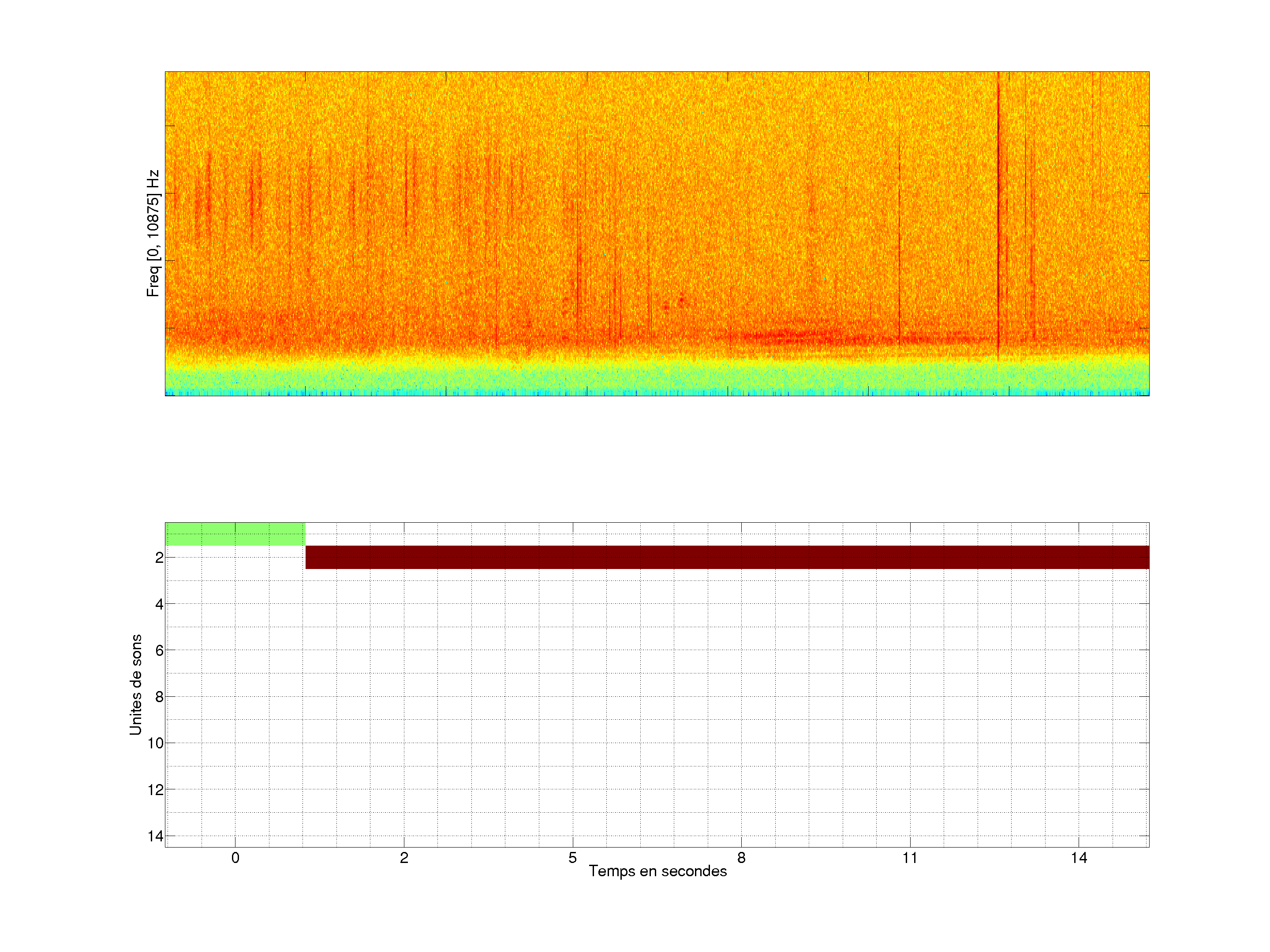This screenshot has width=1270, height=952.
Task: Click the green sound unit bar
Action: [235, 534]
